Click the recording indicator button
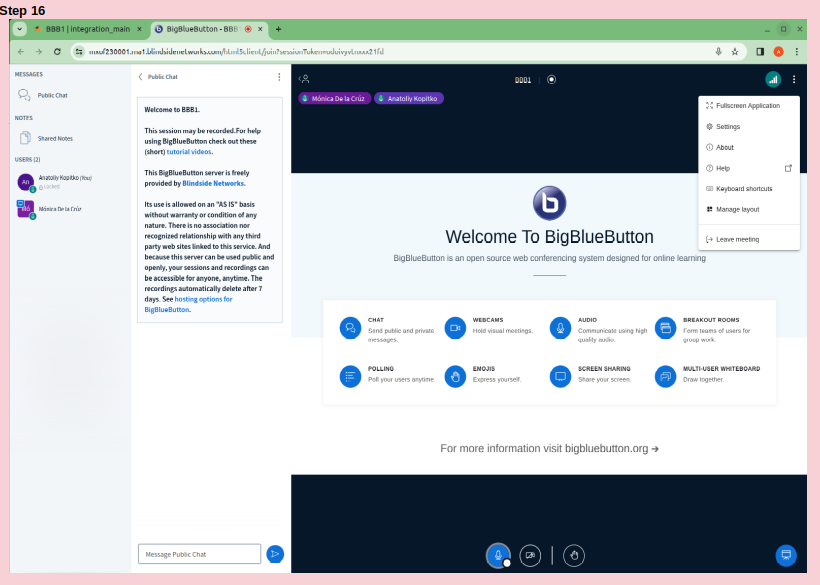The image size is (820, 585). click(x=551, y=79)
